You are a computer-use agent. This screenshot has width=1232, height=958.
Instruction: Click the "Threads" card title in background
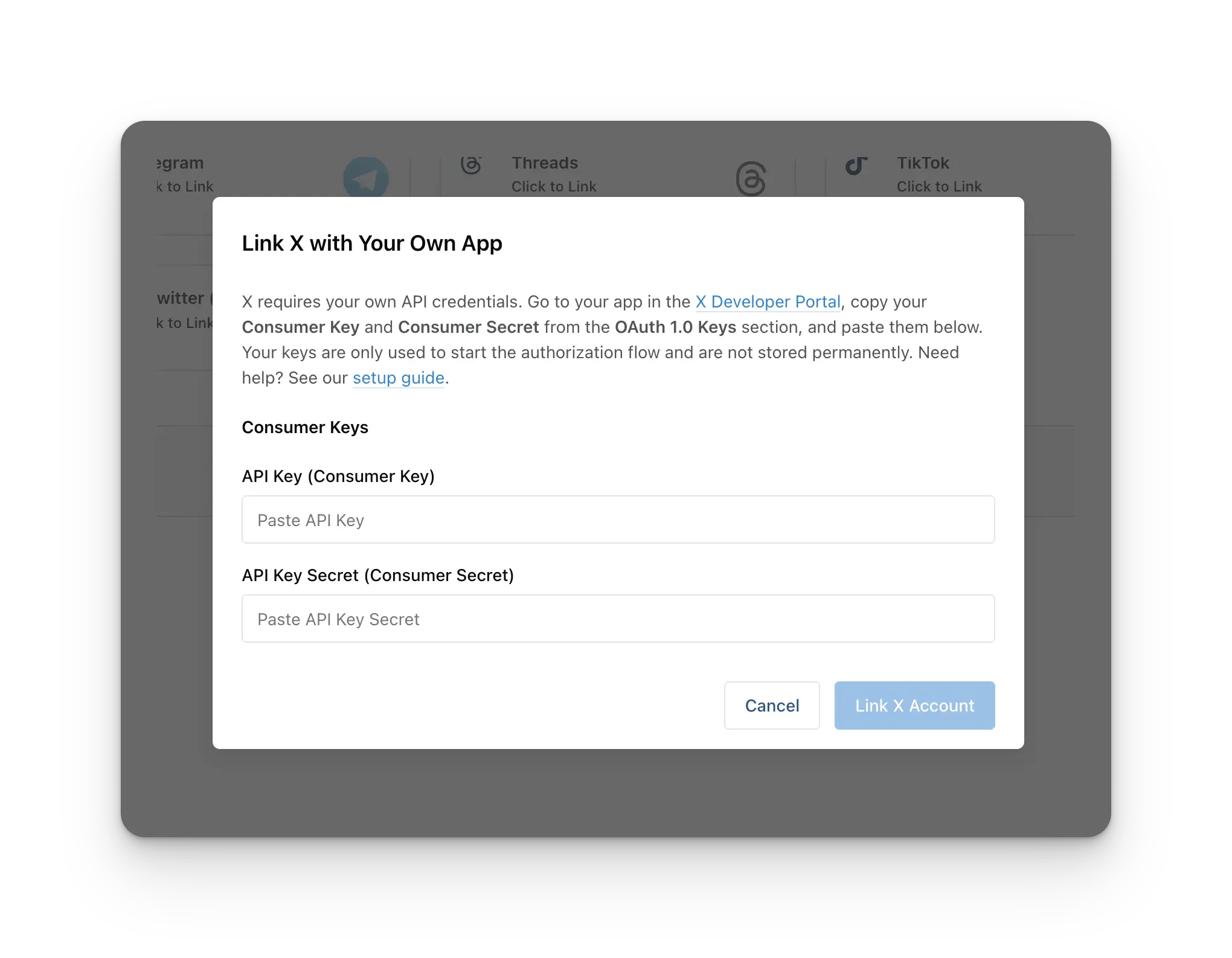coord(545,163)
